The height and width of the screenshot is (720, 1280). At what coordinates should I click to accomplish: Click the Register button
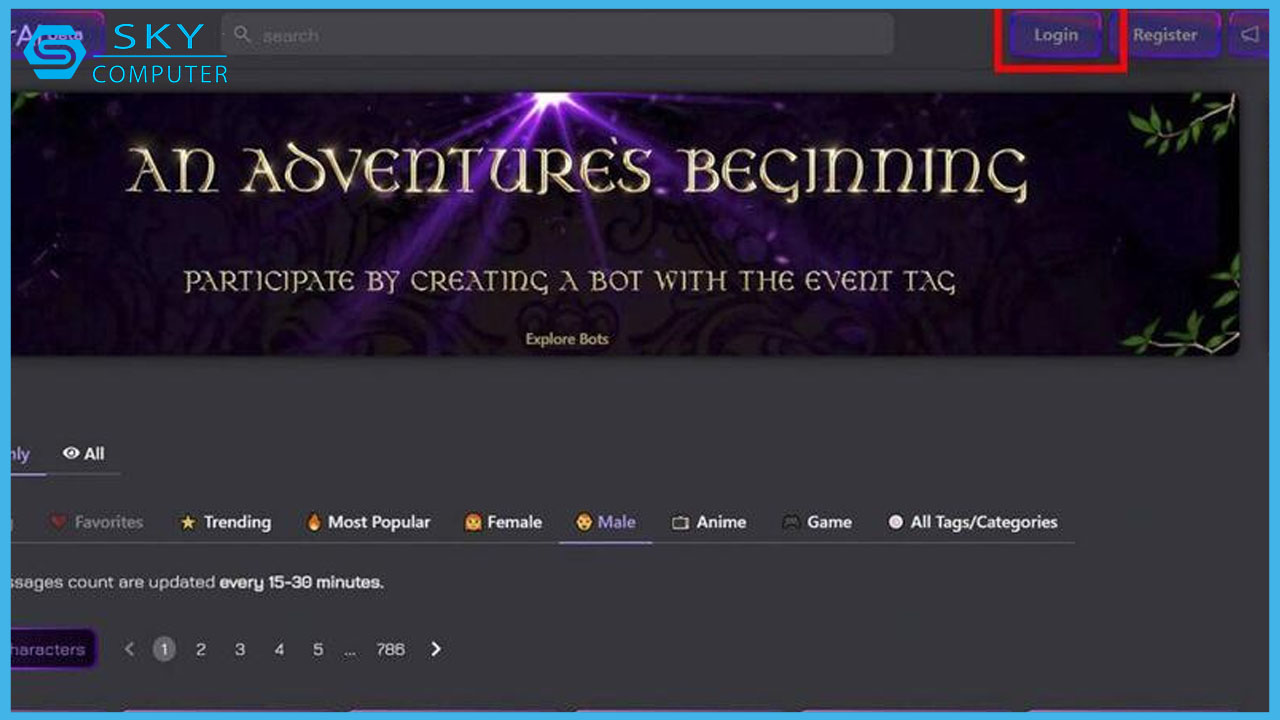click(1164, 35)
